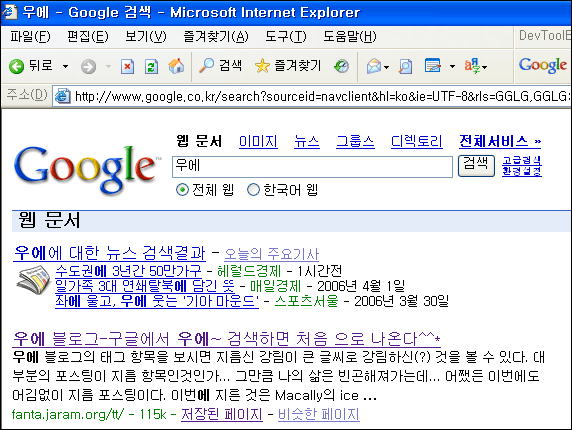Switch to the 뉴스 search tab
The width and height of the screenshot is (572, 430).
point(307,141)
